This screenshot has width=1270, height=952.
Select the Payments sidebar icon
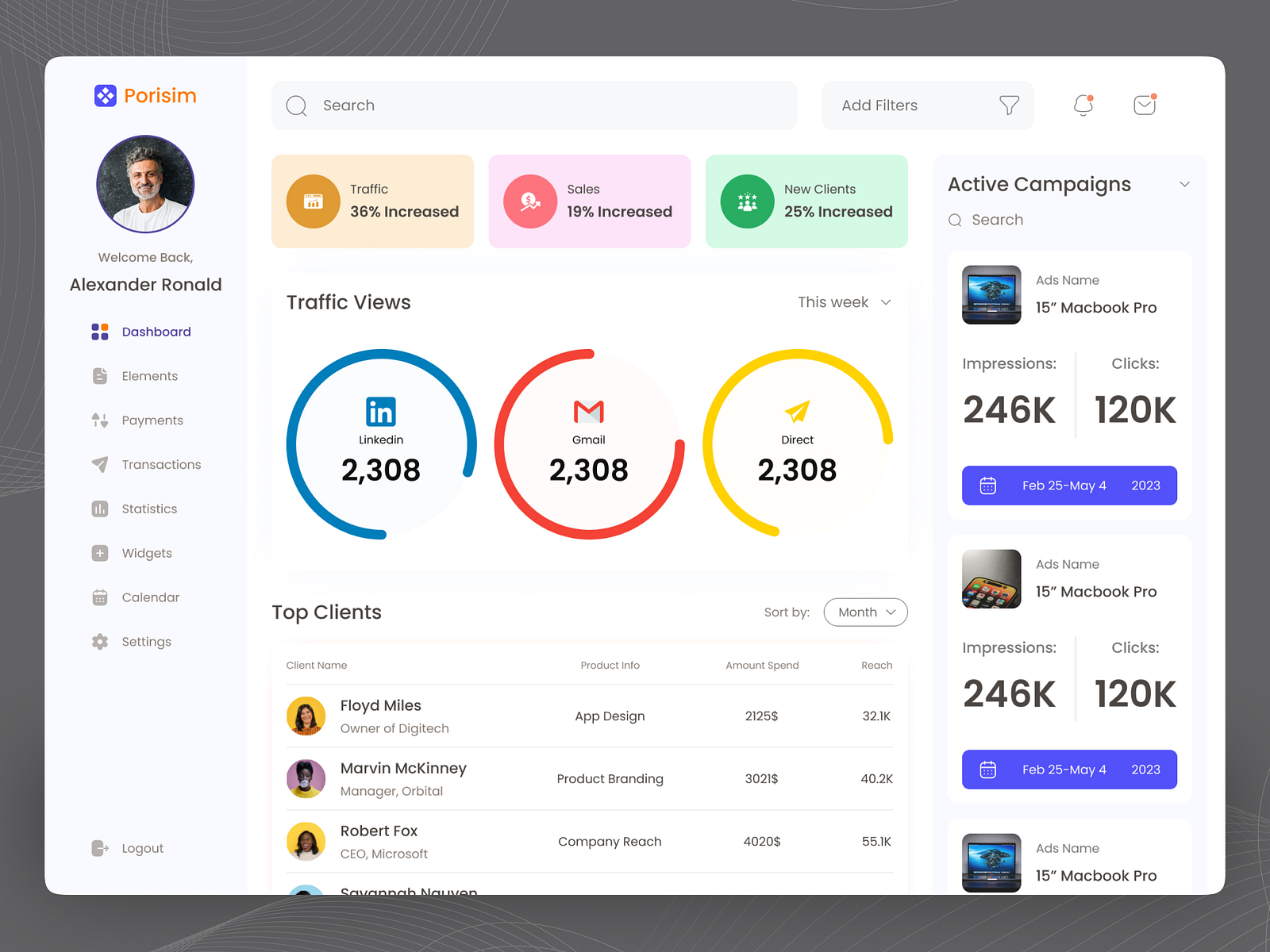pos(100,420)
